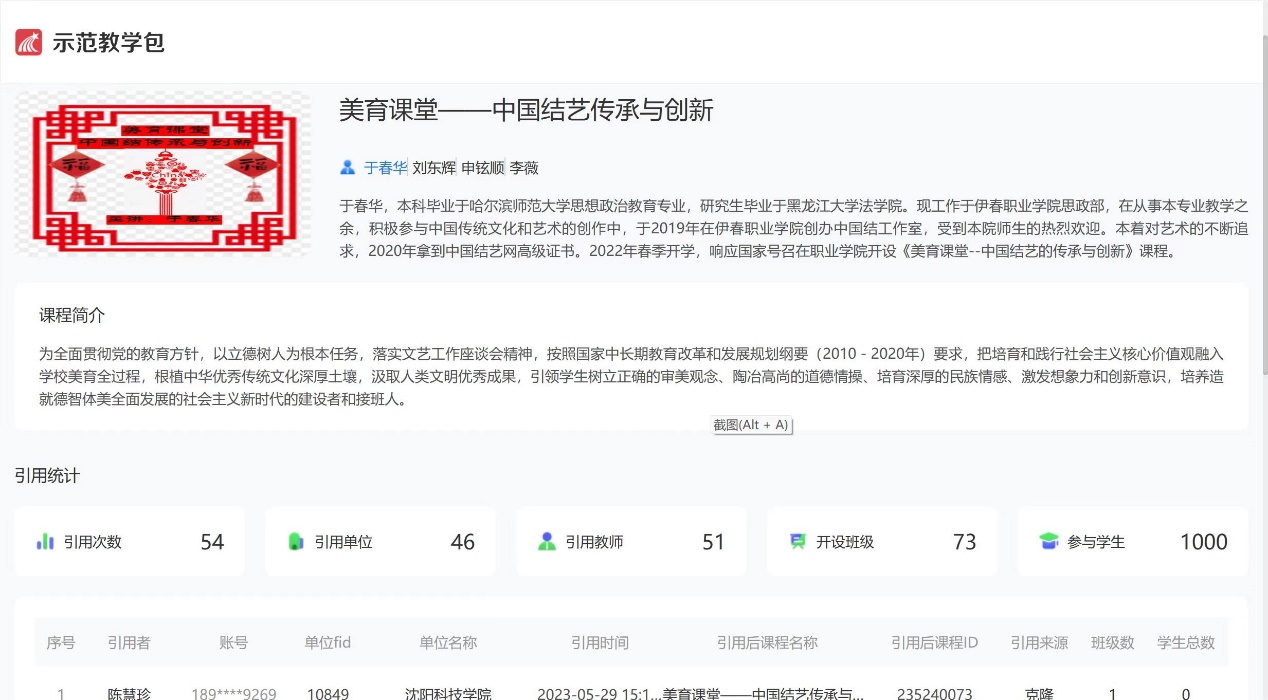Viewport: 1268px width, 700px height.
Task: Select teacher name 李薇
Action: [524, 168]
